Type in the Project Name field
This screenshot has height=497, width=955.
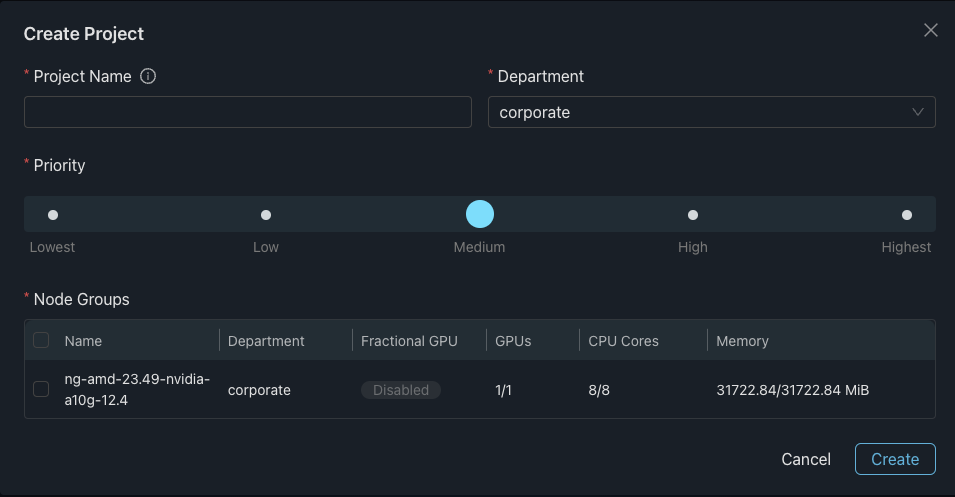(x=247, y=112)
